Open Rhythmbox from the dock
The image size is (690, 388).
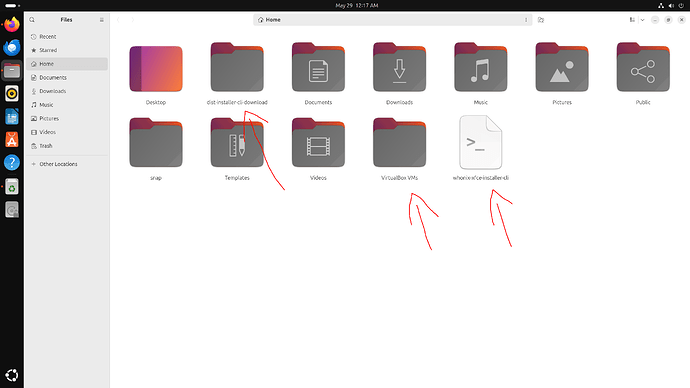(12, 93)
